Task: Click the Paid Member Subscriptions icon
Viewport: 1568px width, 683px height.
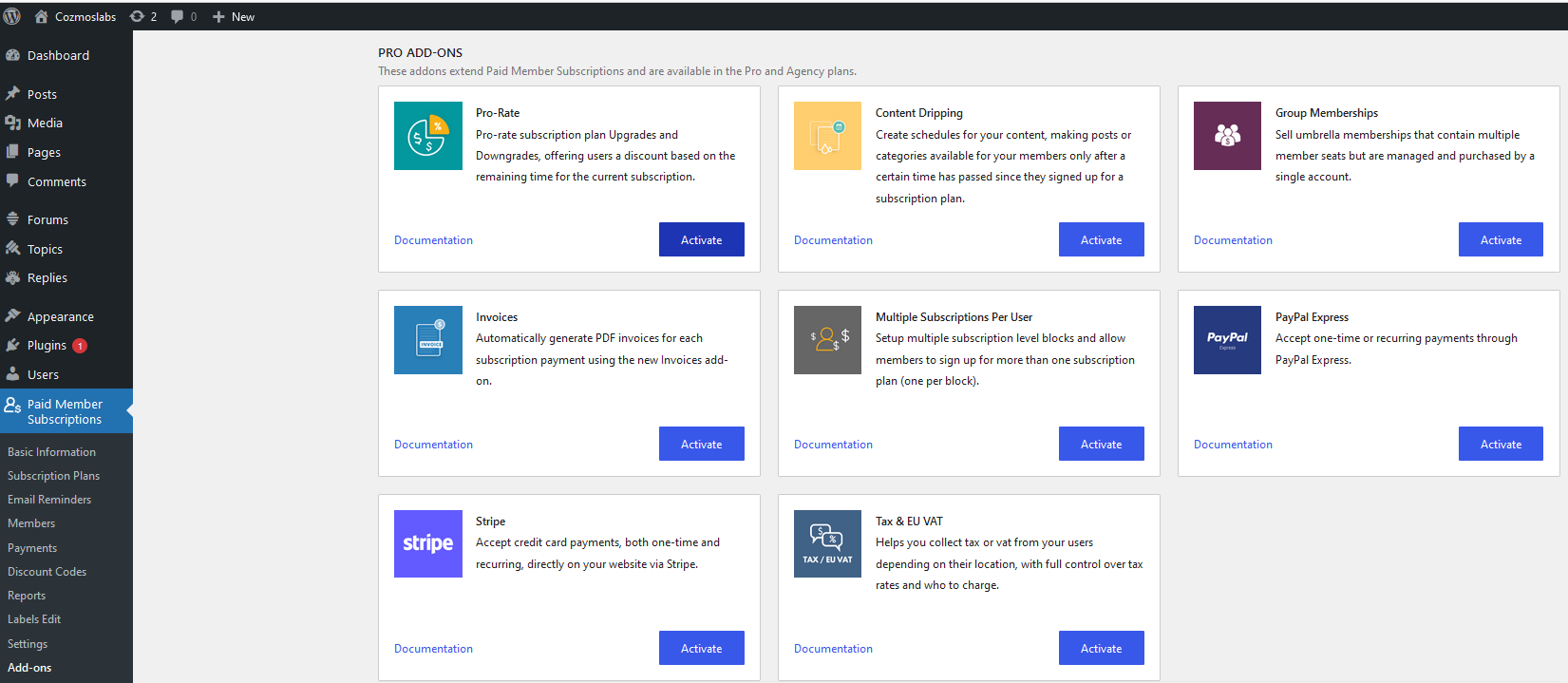Action: (x=12, y=405)
